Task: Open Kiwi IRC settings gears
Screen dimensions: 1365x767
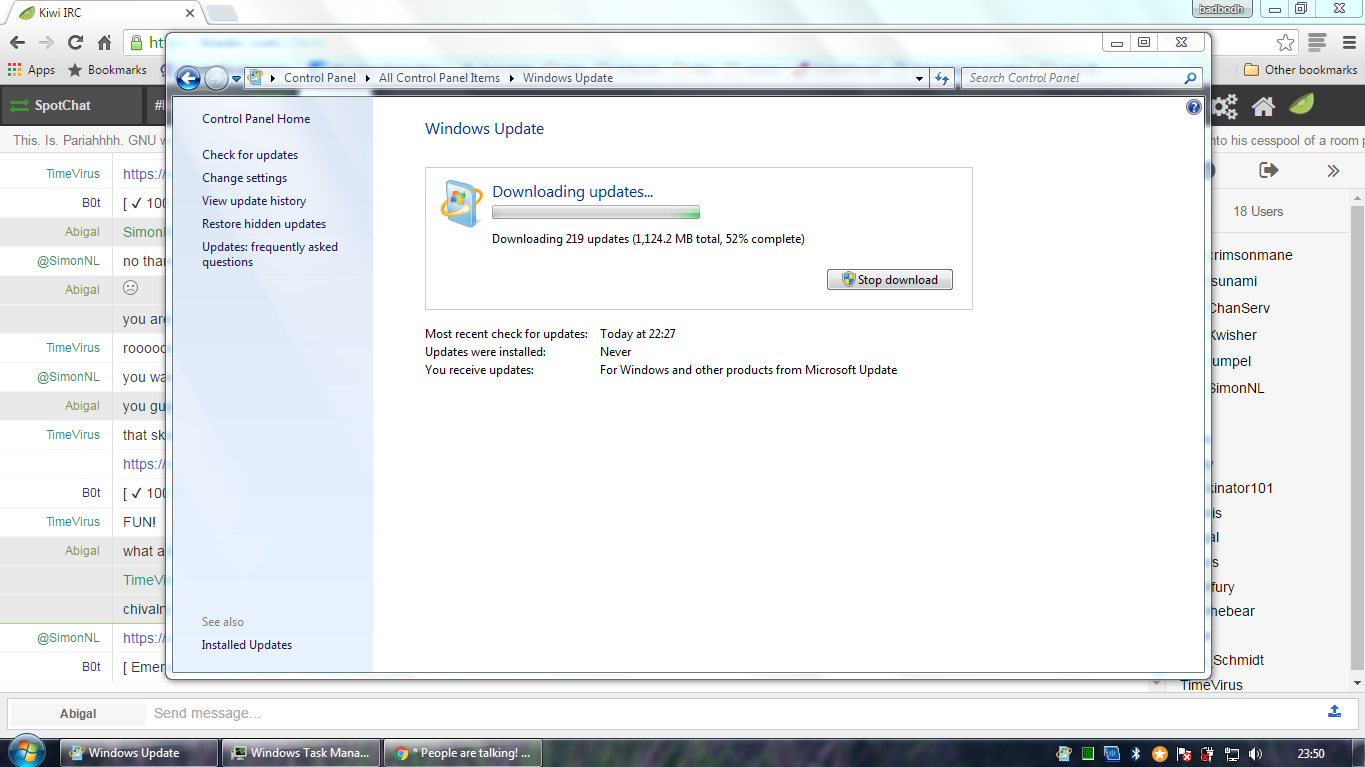Action: click(1224, 106)
